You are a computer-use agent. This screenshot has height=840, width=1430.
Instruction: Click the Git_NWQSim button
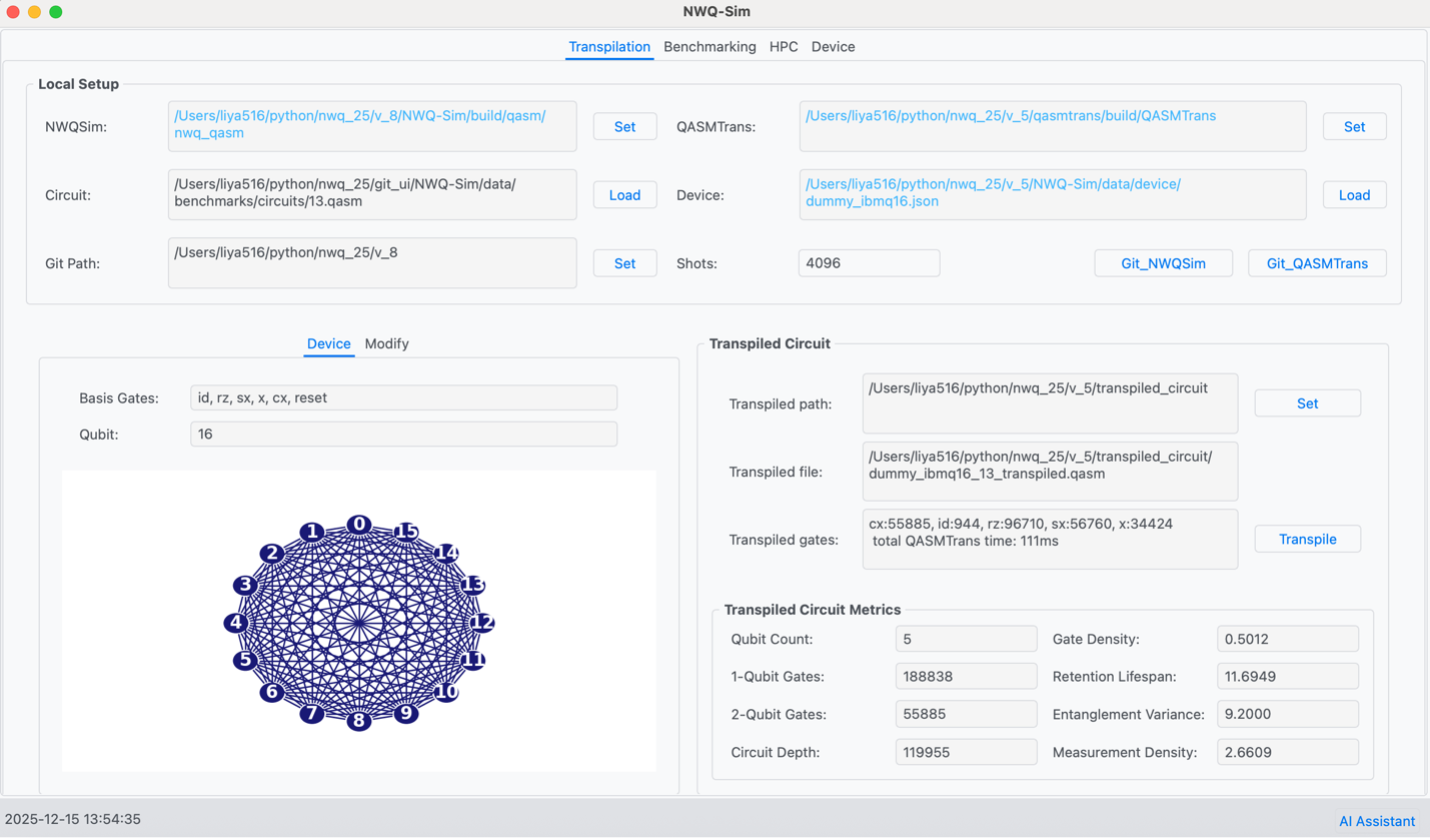click(1165, 264)
